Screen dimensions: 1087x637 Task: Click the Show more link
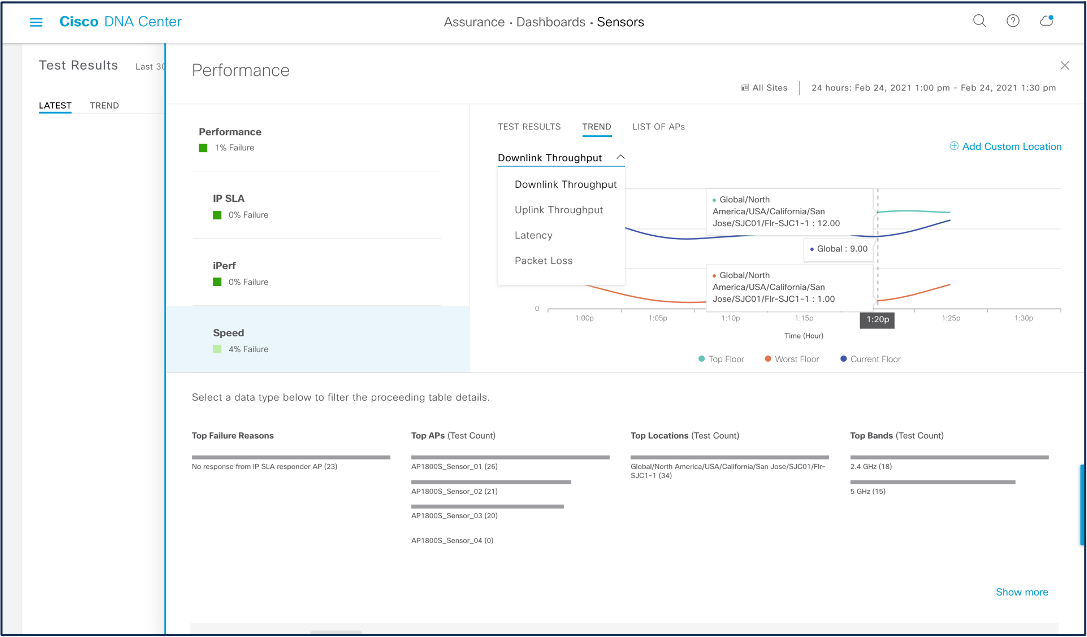1022,592
